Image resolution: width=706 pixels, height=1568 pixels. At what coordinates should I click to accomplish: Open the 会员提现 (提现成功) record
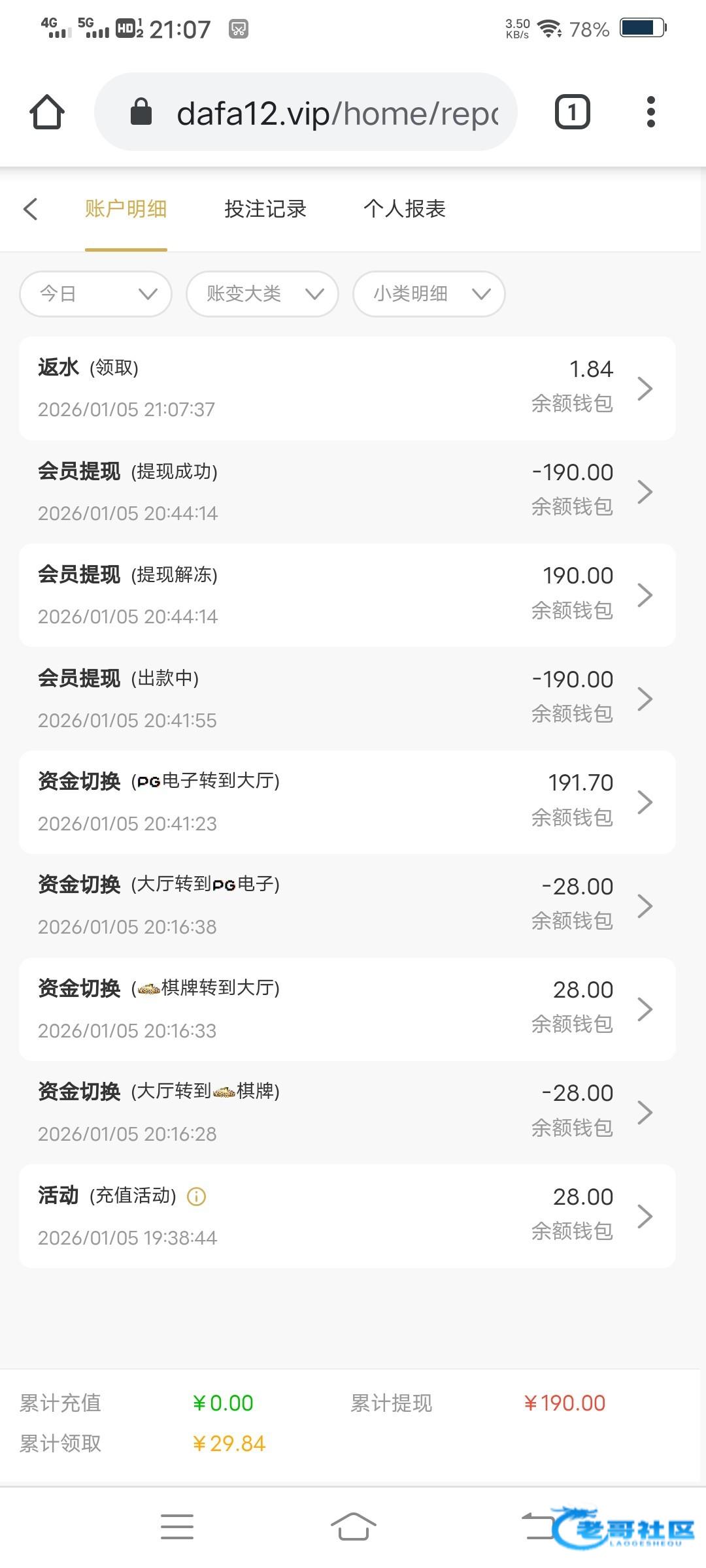click(346, 492)
